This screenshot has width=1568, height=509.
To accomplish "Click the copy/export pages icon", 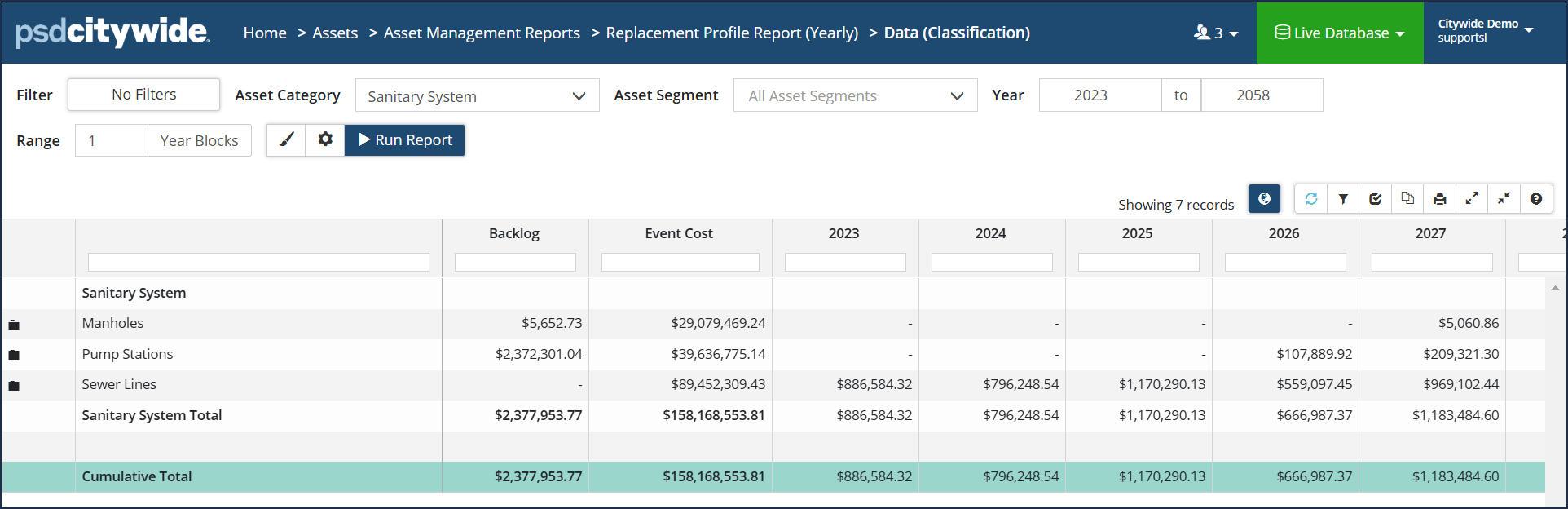I will [1407, 199].
